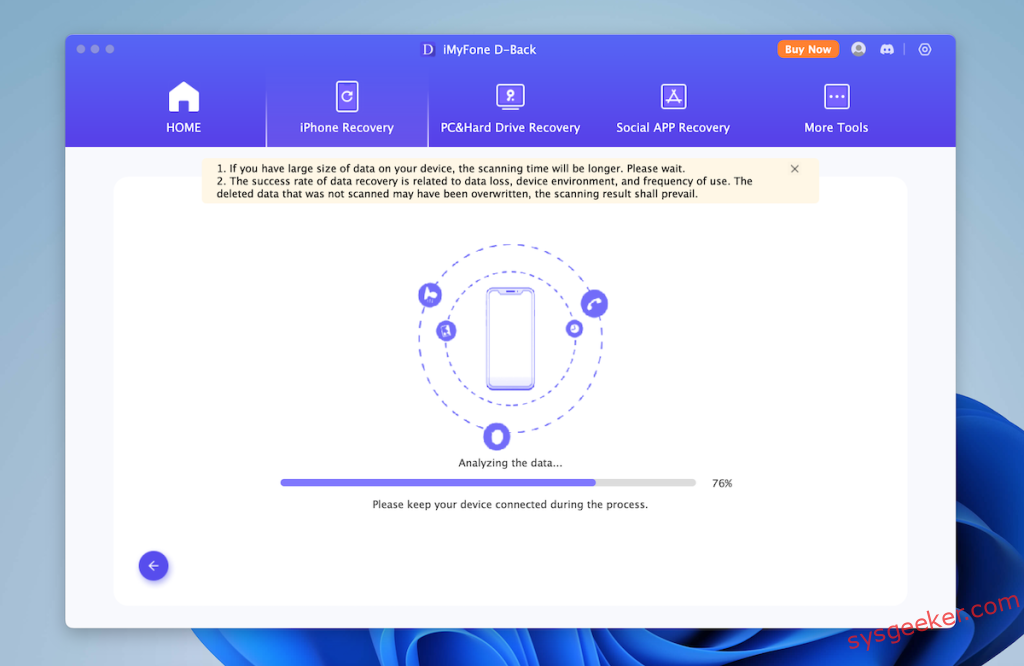
Task: Click the smartphone illustration in the center
Action: click(510, 340)
